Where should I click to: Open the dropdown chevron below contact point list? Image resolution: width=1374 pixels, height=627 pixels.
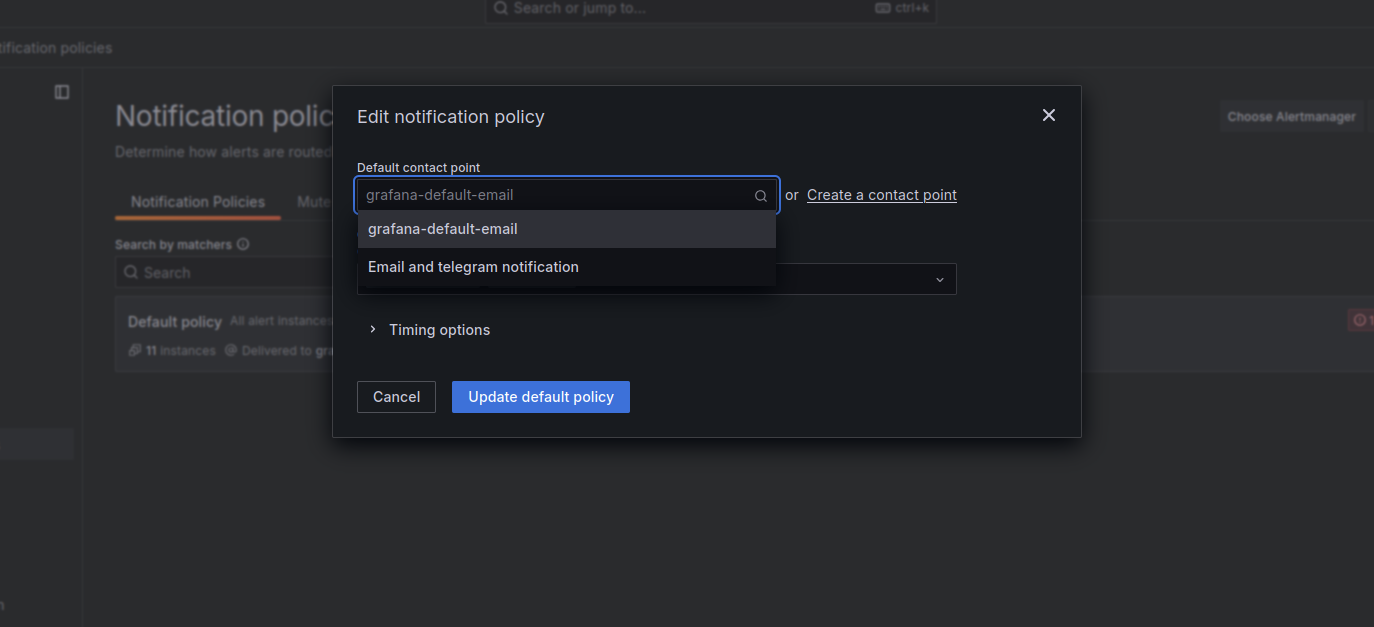click(x=940, y=280)
